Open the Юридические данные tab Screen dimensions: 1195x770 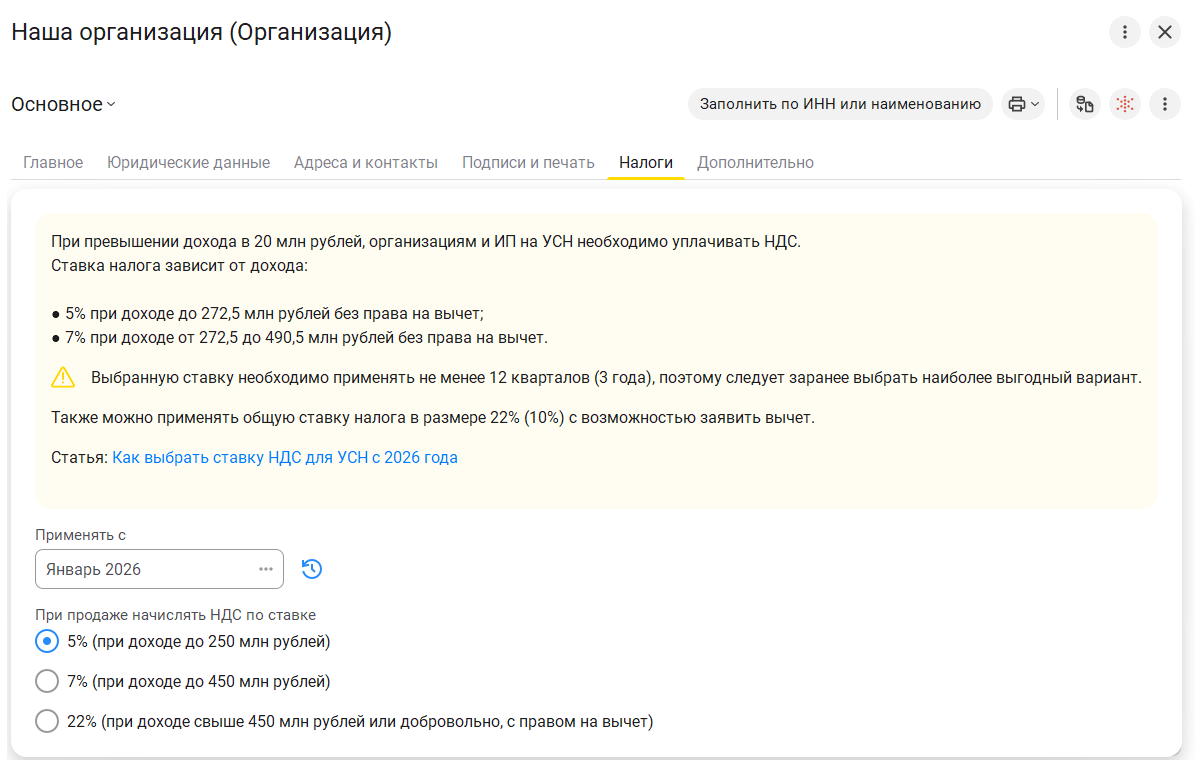coord(188,162)
